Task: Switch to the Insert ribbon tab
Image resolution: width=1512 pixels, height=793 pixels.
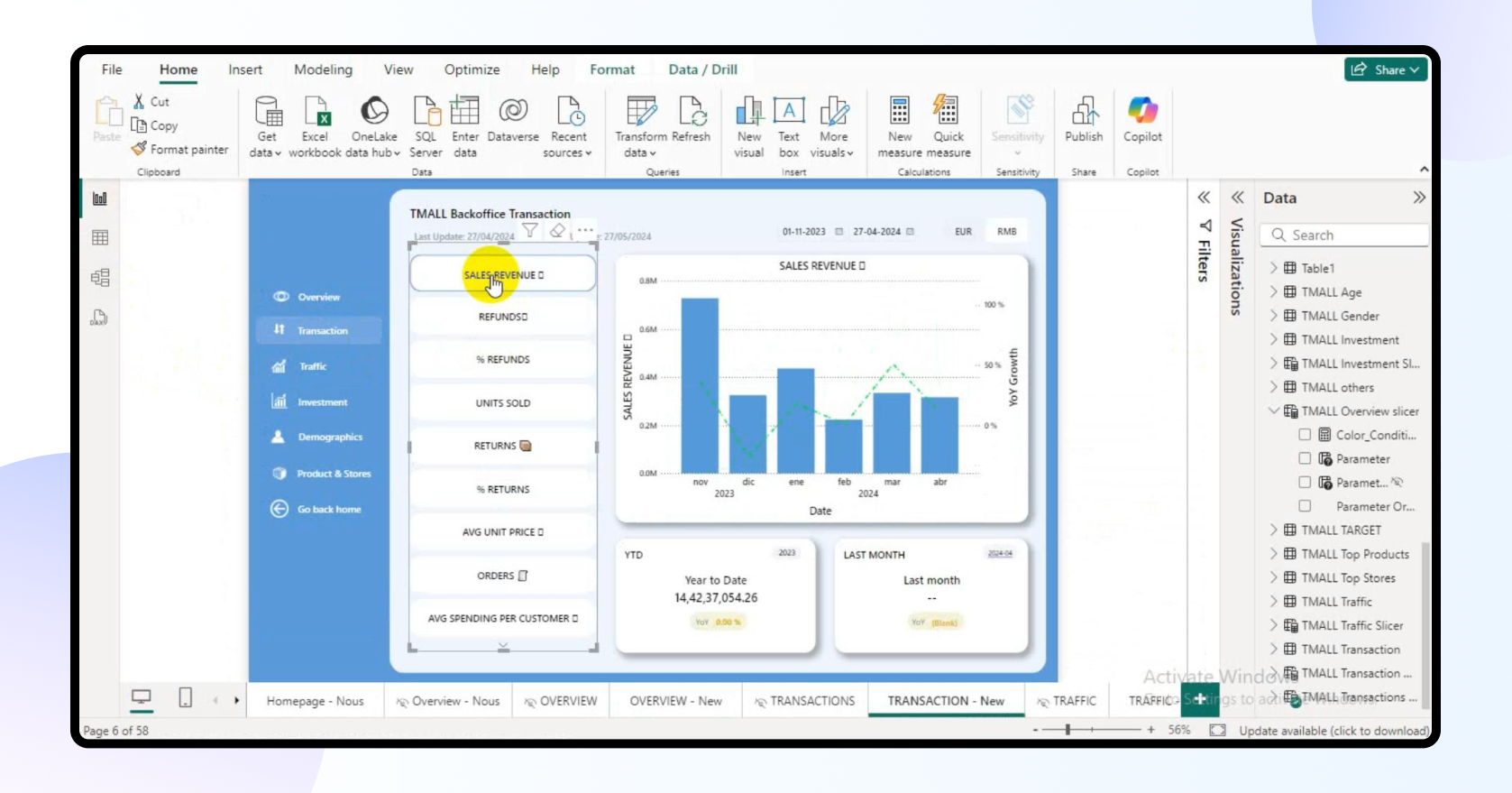Action: click(x=245, y=69)
